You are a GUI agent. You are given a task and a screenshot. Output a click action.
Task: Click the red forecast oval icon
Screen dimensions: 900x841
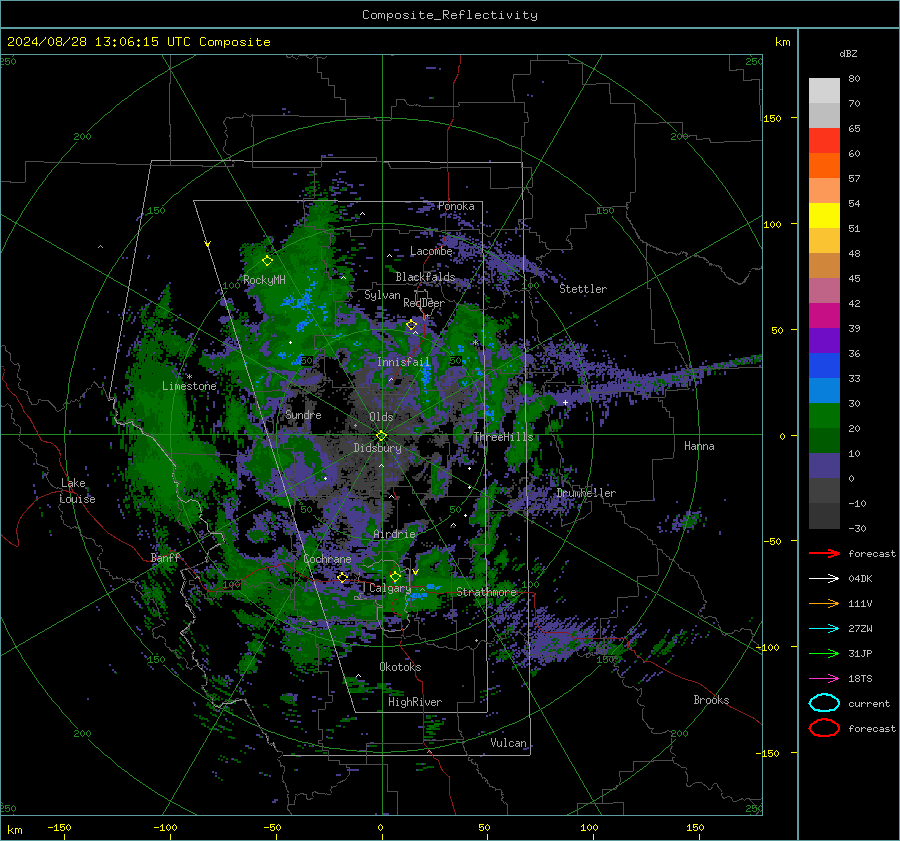coord(824,728)
